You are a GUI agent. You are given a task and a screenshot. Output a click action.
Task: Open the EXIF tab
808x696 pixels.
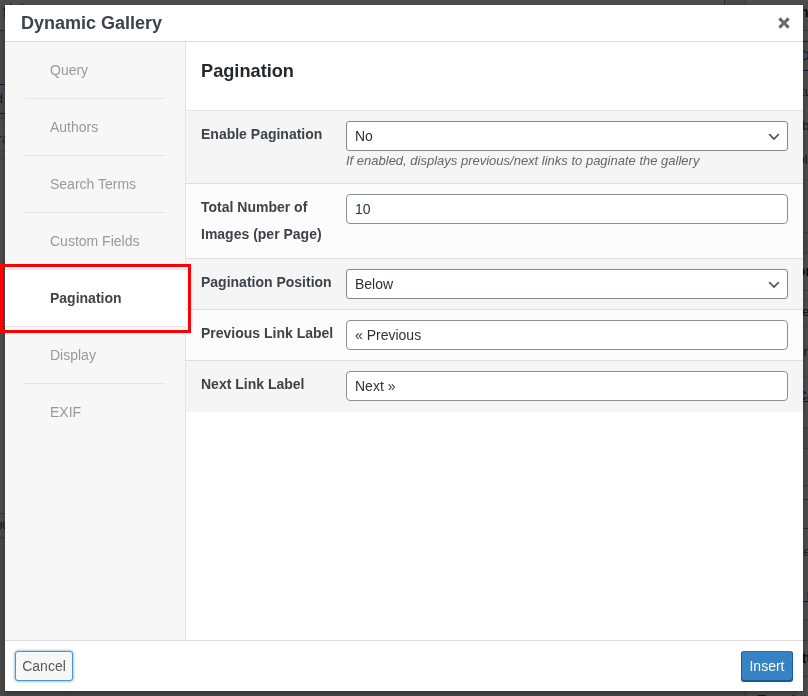(65, 412)
